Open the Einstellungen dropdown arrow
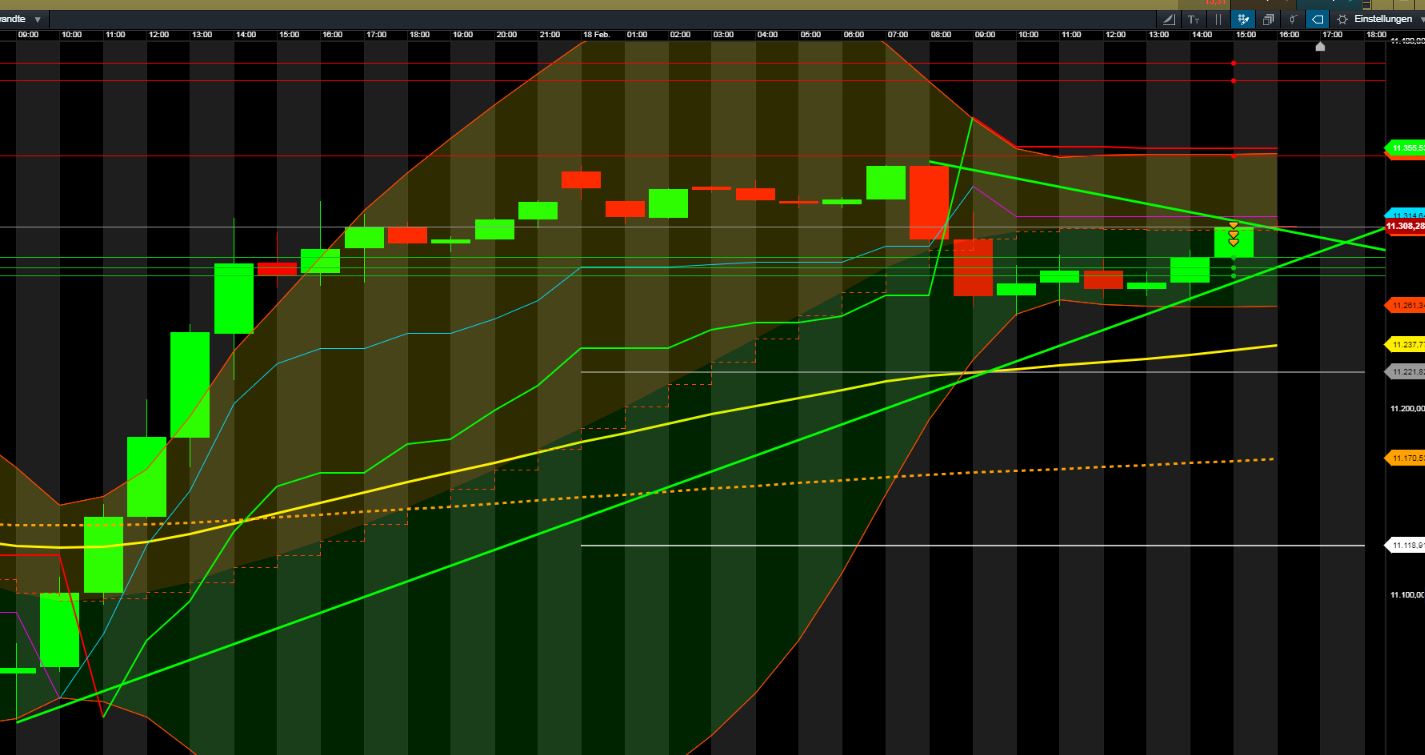1425x755 pixels. pos(1420,18)
